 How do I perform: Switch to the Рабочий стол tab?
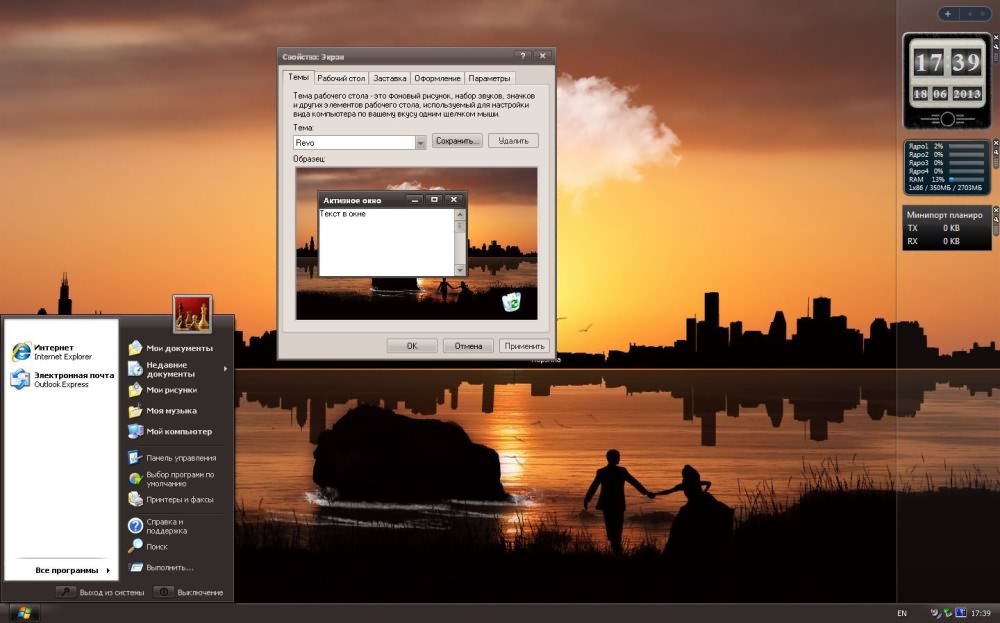tap(341, 78)
